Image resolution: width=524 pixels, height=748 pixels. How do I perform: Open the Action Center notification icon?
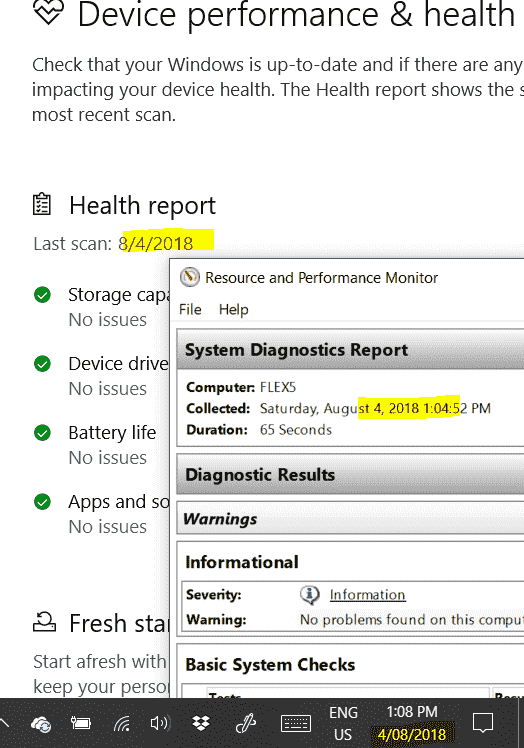(x=482, y=723)
